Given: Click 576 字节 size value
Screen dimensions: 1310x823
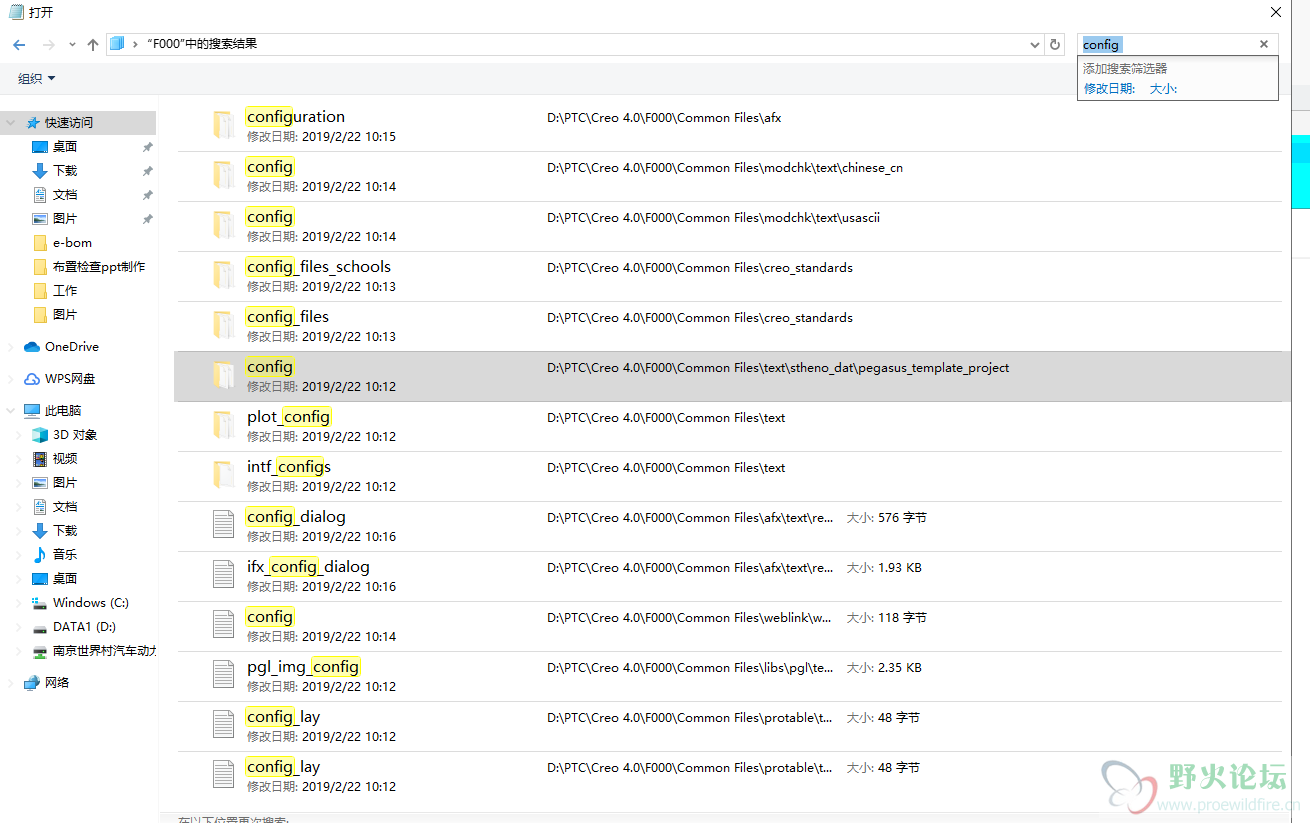Looking at the screenshot, I should coord(902,518).
